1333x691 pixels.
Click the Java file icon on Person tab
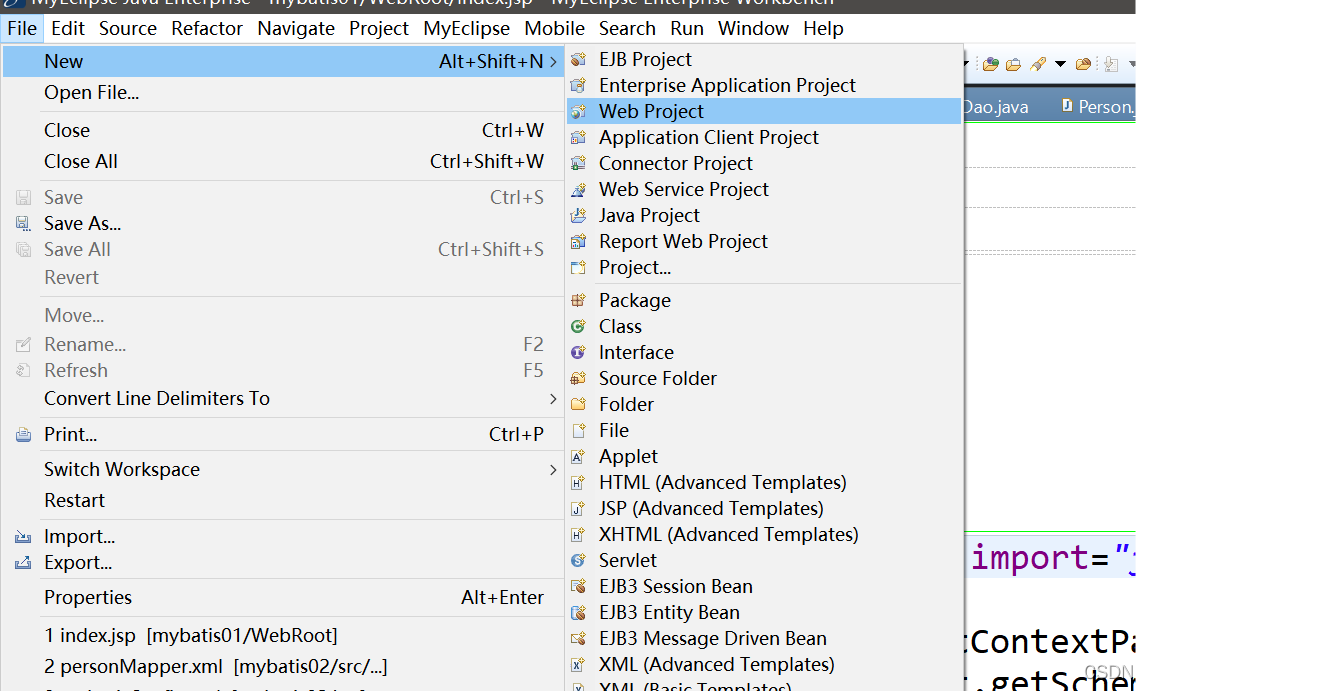pyautogui.click(x=1067, y=105)
